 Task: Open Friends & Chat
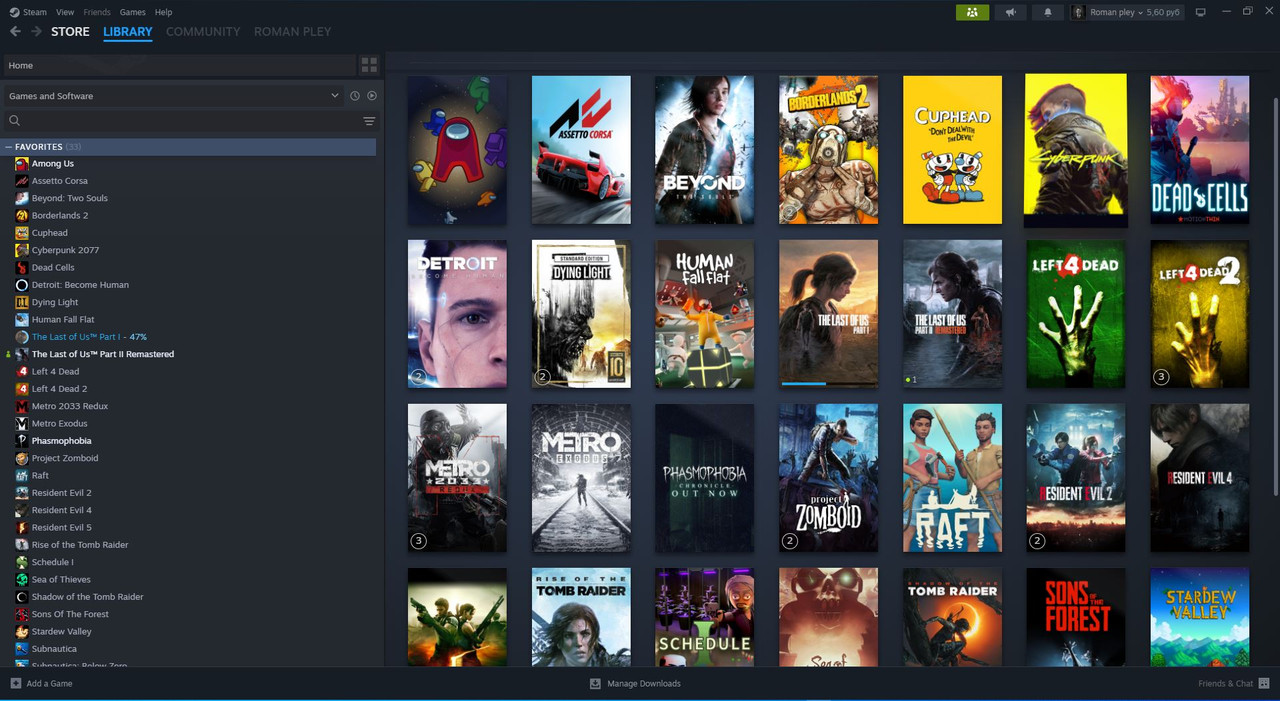[x=1225, y=684]
